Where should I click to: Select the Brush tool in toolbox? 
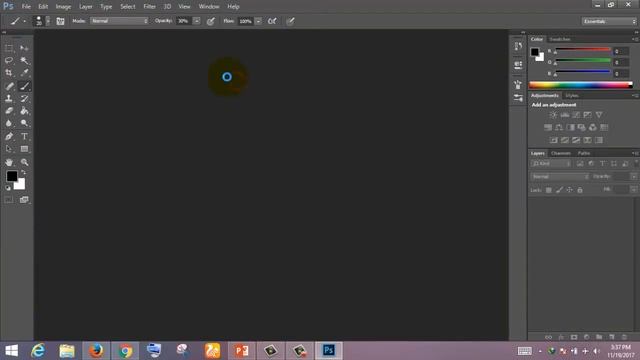(24, 86)
